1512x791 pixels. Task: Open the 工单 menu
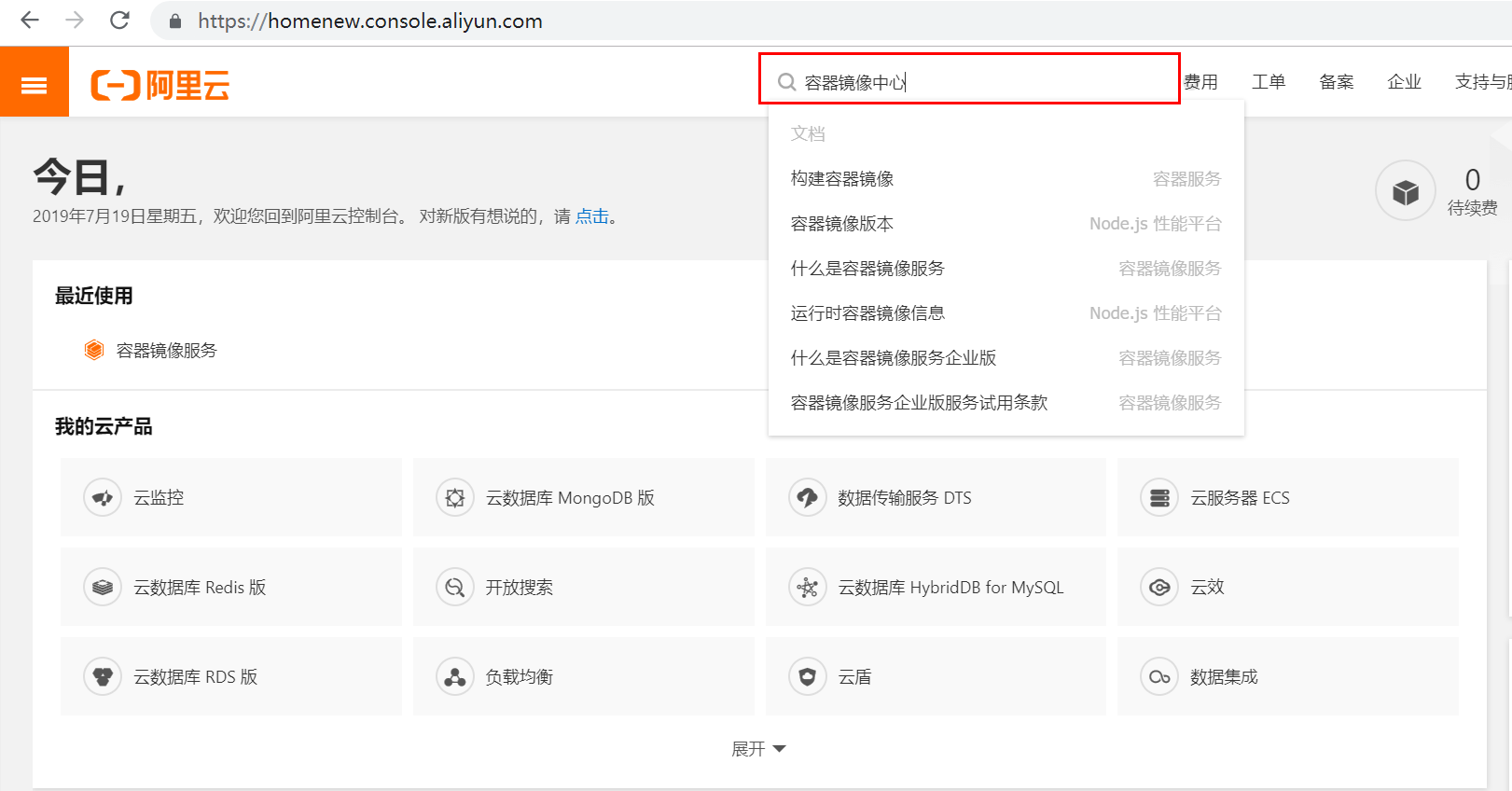(1269, 82)
